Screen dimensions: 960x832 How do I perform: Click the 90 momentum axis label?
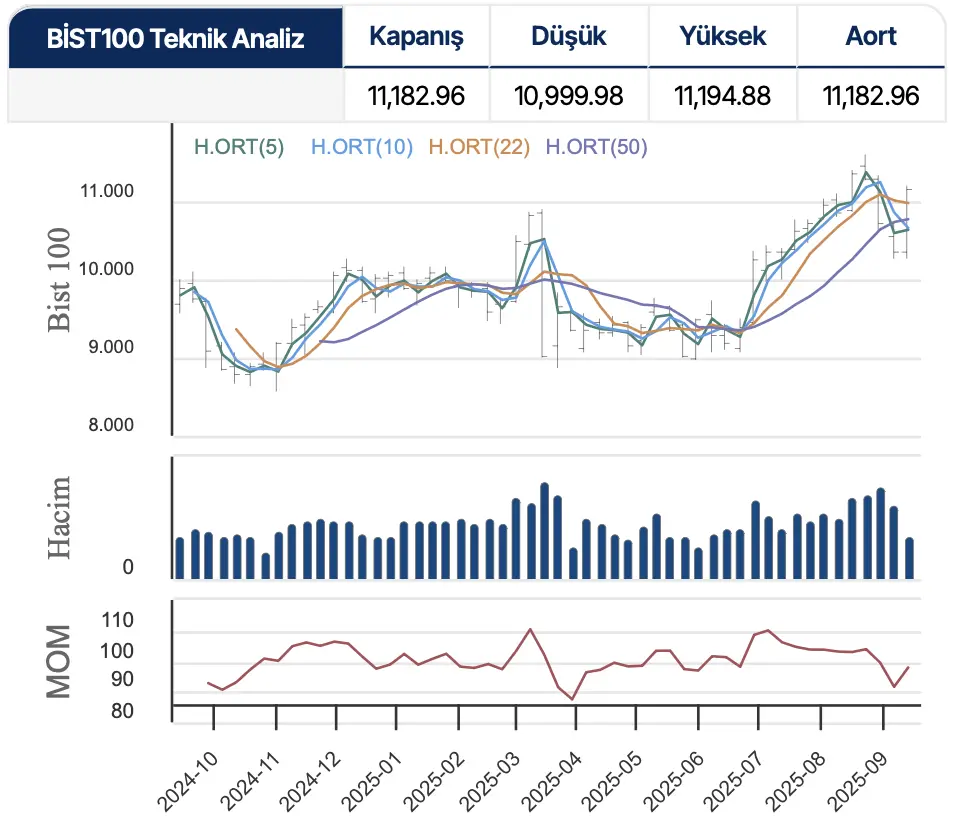coord(121,680)
